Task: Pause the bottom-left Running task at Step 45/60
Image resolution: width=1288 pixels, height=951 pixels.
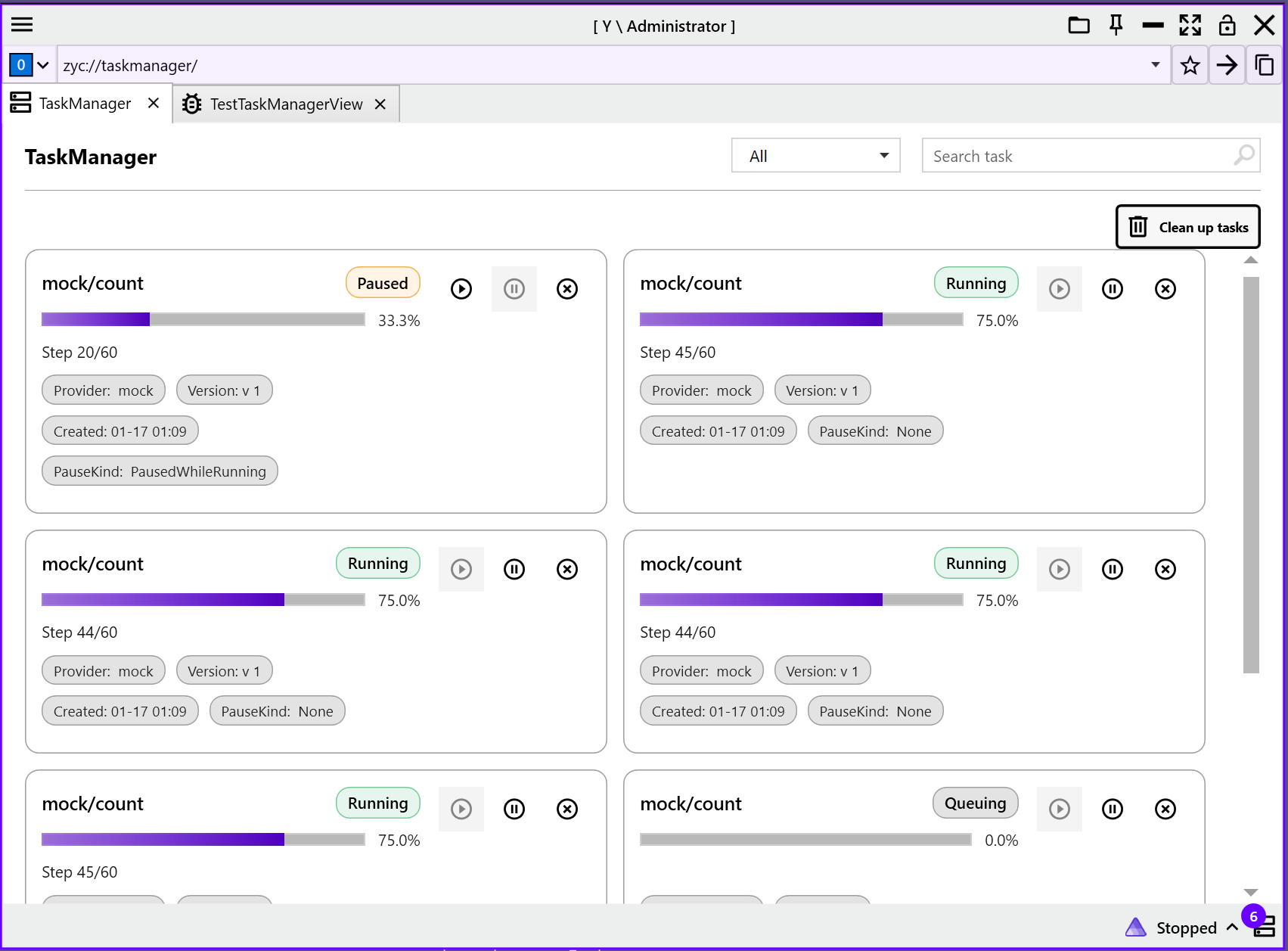Action: [514, 809]
